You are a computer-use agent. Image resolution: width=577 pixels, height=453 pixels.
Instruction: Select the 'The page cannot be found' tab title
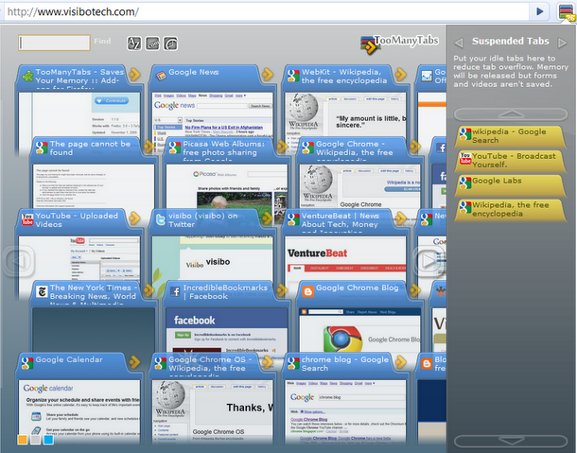(90, 148)
